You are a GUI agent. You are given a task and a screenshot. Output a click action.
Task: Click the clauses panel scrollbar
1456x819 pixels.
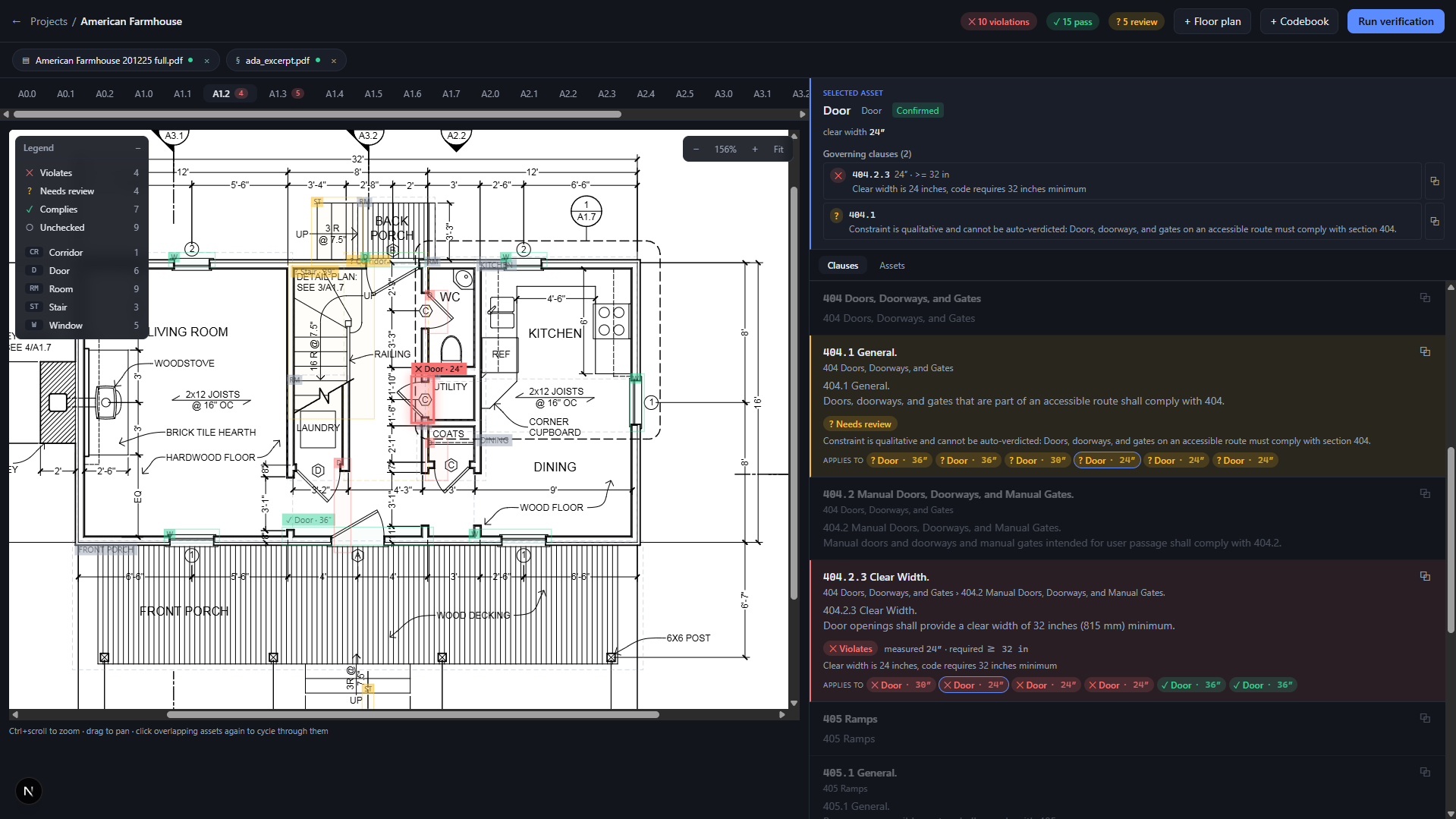[1451, 540]
